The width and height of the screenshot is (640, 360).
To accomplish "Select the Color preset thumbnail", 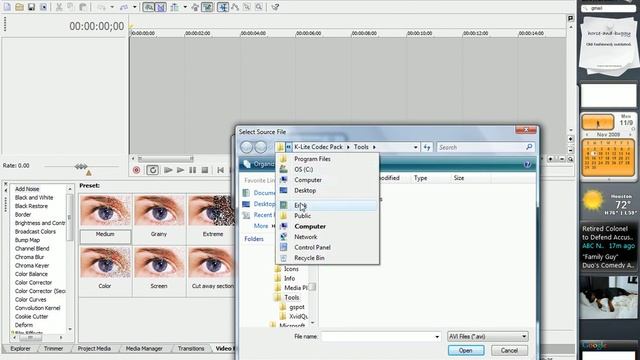I will [x=105, y=263].
